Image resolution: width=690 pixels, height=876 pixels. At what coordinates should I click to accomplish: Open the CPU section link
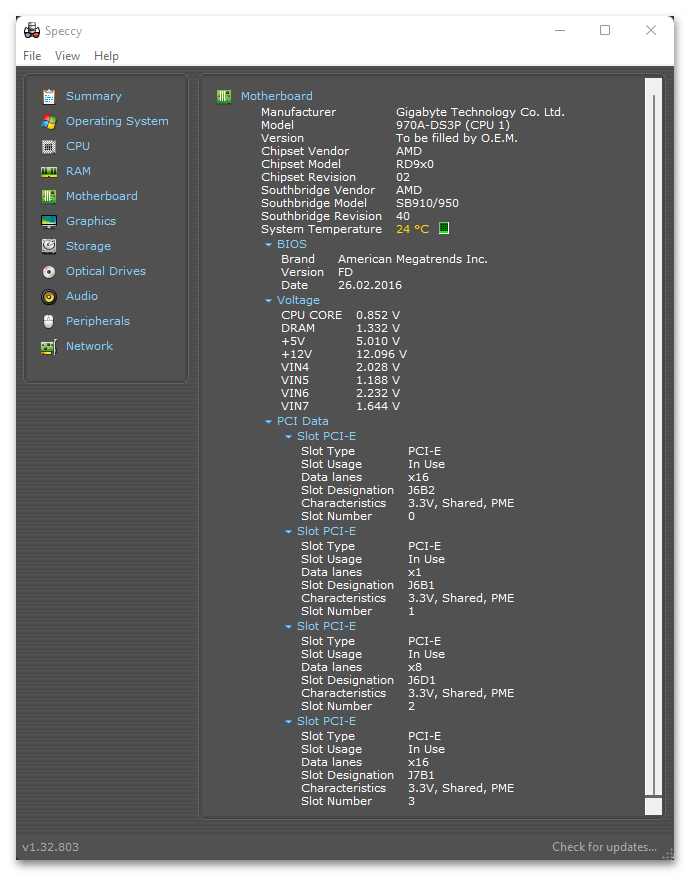coord(78,146)
